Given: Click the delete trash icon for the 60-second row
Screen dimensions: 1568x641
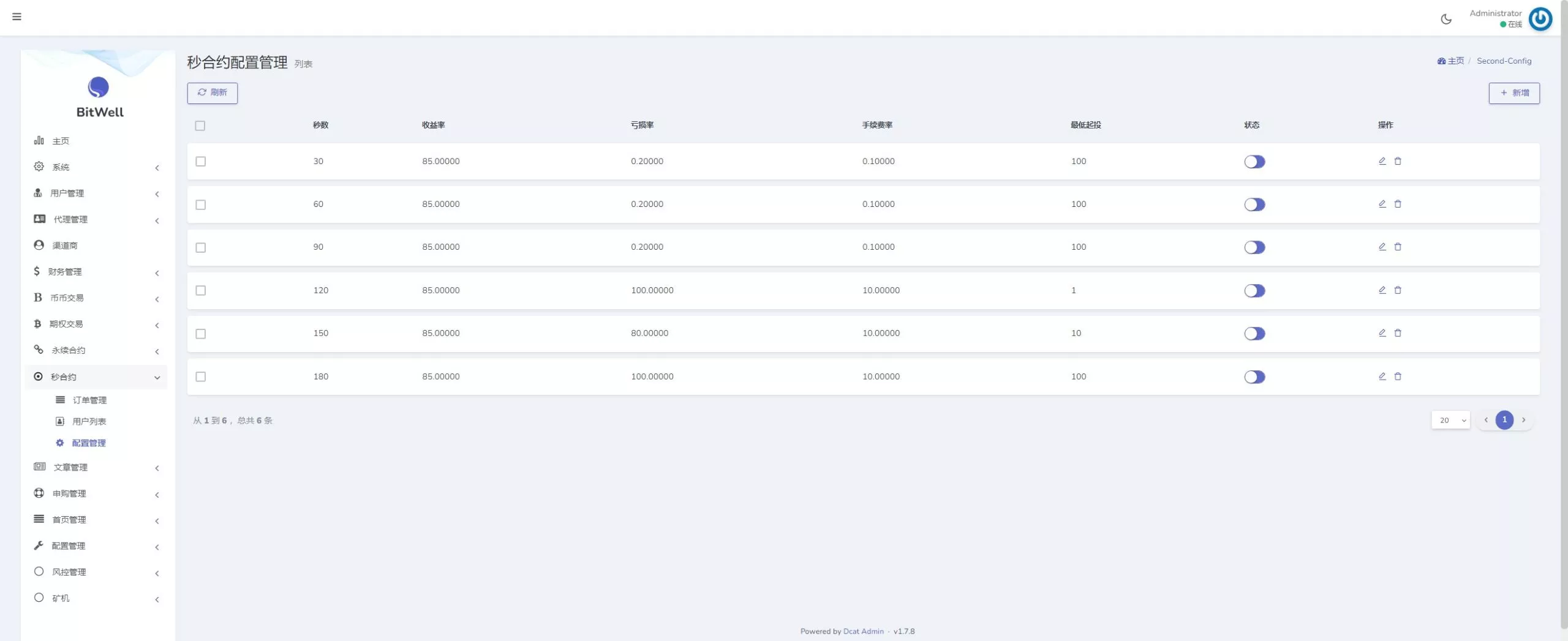Looking at the screenshot, I should tap(1398, 204).
